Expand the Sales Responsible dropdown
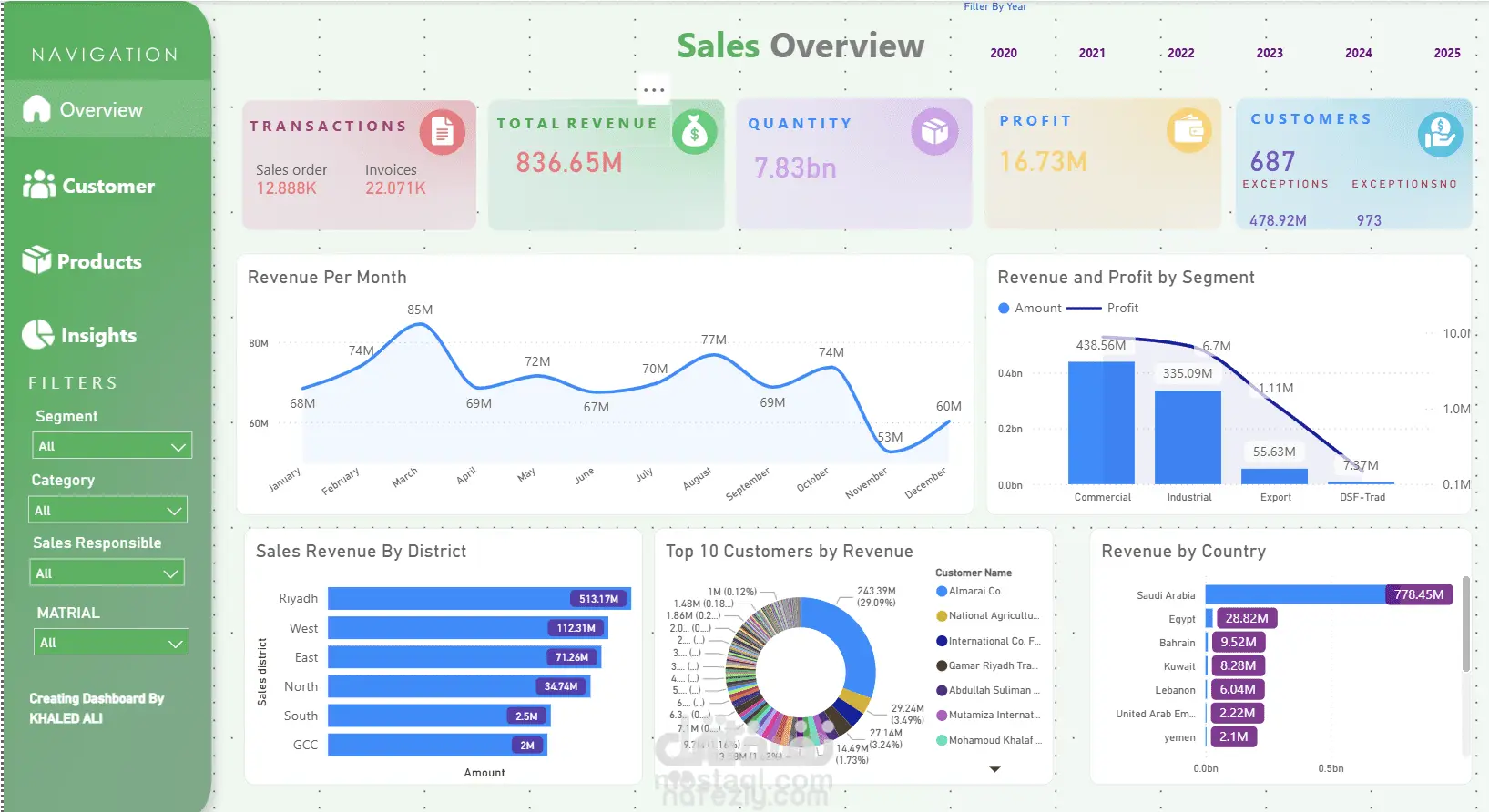 (x=107, y=573)
